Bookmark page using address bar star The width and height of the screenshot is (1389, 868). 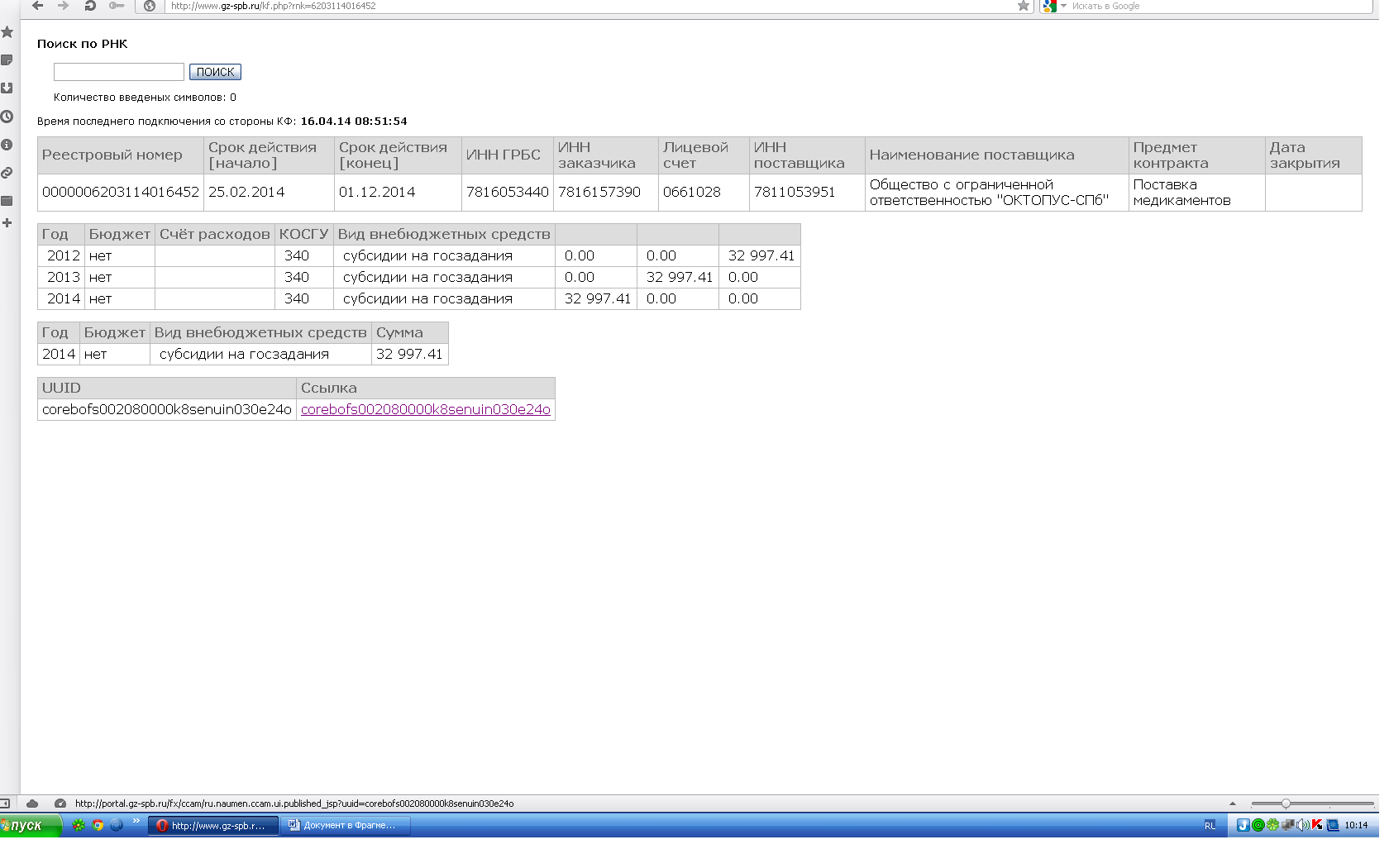point(1024,6)
